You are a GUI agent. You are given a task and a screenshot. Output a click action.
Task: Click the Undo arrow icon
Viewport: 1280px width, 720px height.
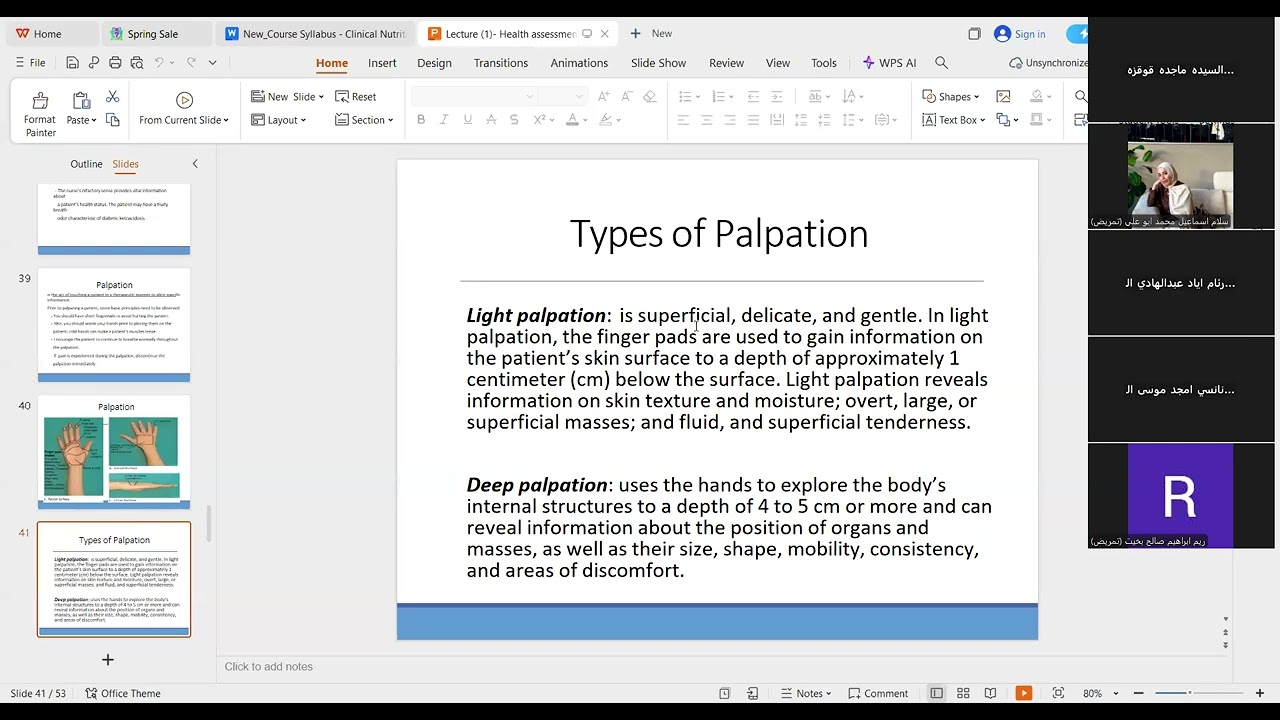[x=159, y=62]
